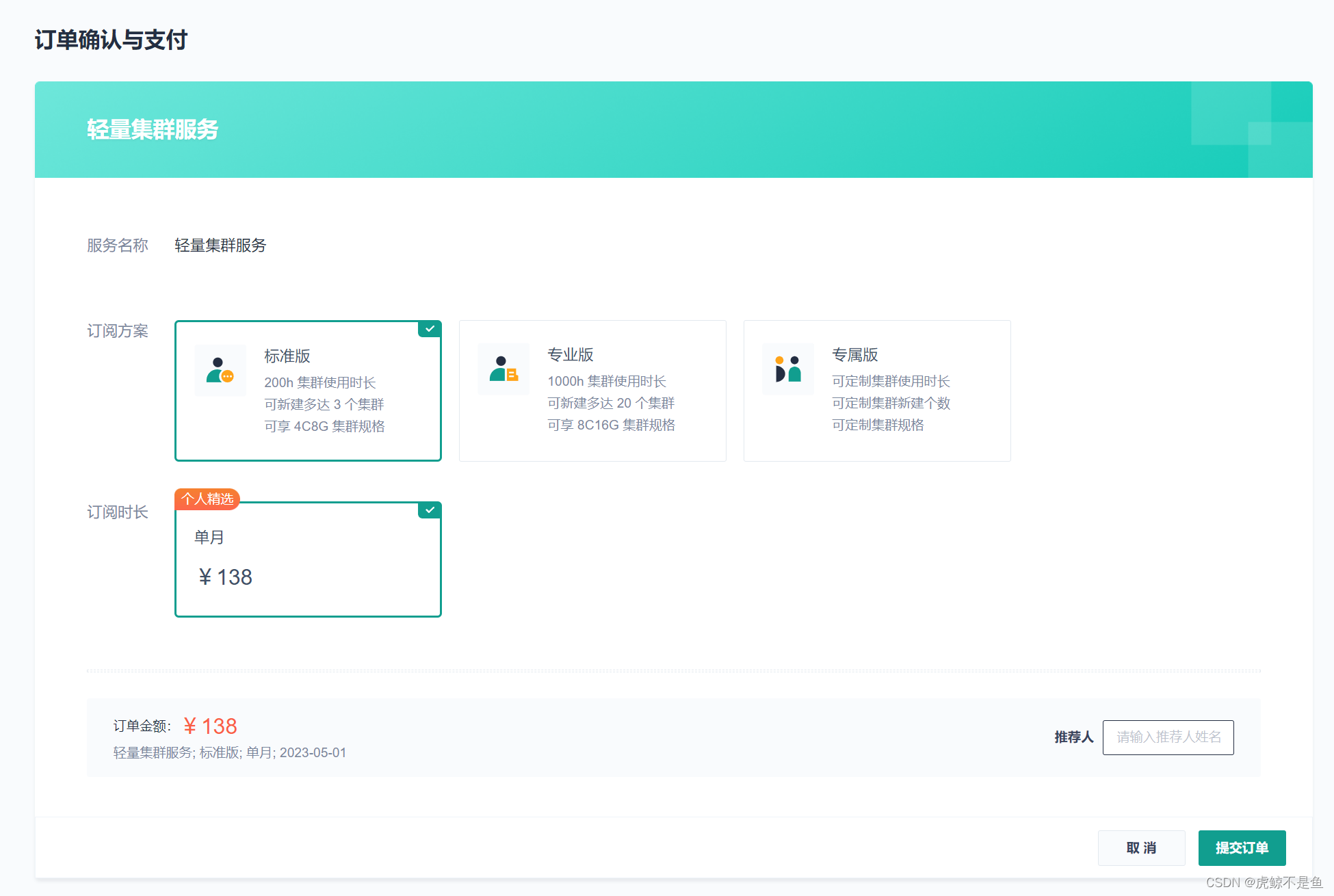Choose the 单月 ¥138 duration option
Image resolution: width=1334 pixels, height=896 pixels.
(308, 559)
